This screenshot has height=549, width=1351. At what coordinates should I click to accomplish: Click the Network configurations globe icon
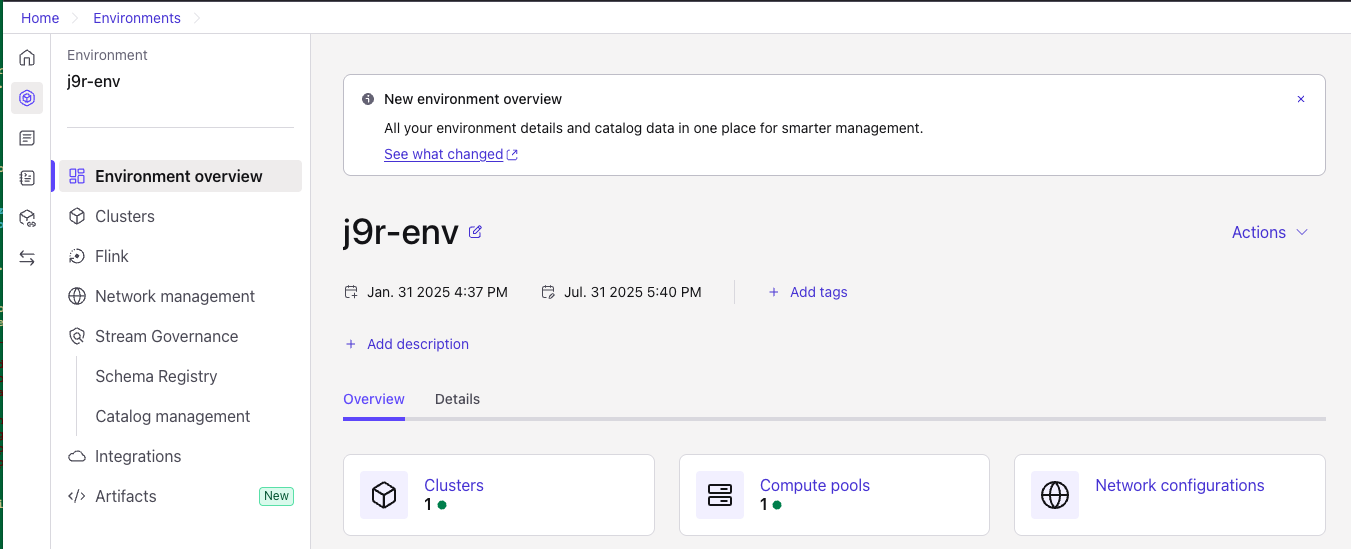click(1055, 495)
